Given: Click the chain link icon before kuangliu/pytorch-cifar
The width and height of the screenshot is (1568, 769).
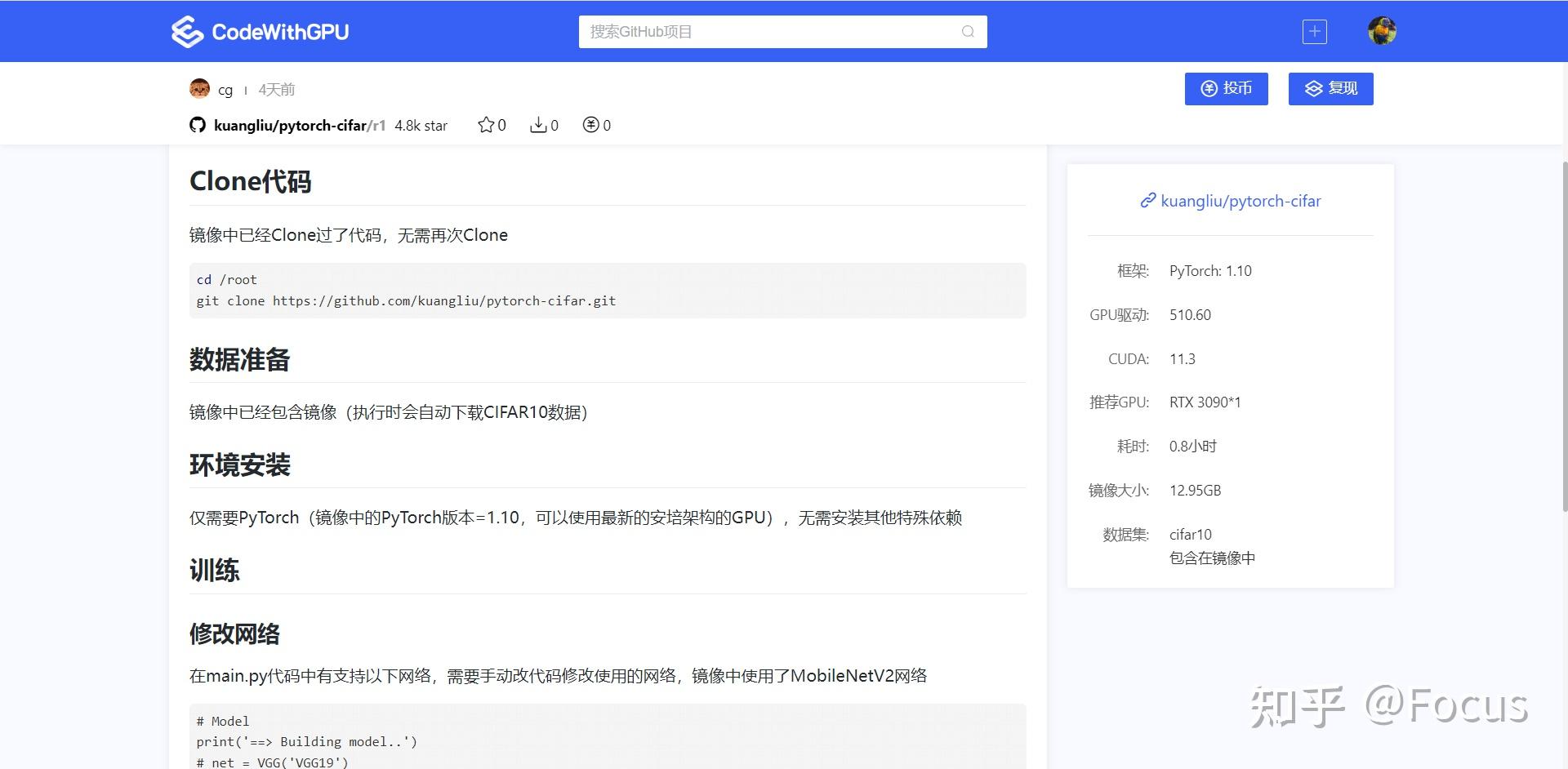Looking at the screenshot, I should pyautogui.click(x=1147, y=200).
